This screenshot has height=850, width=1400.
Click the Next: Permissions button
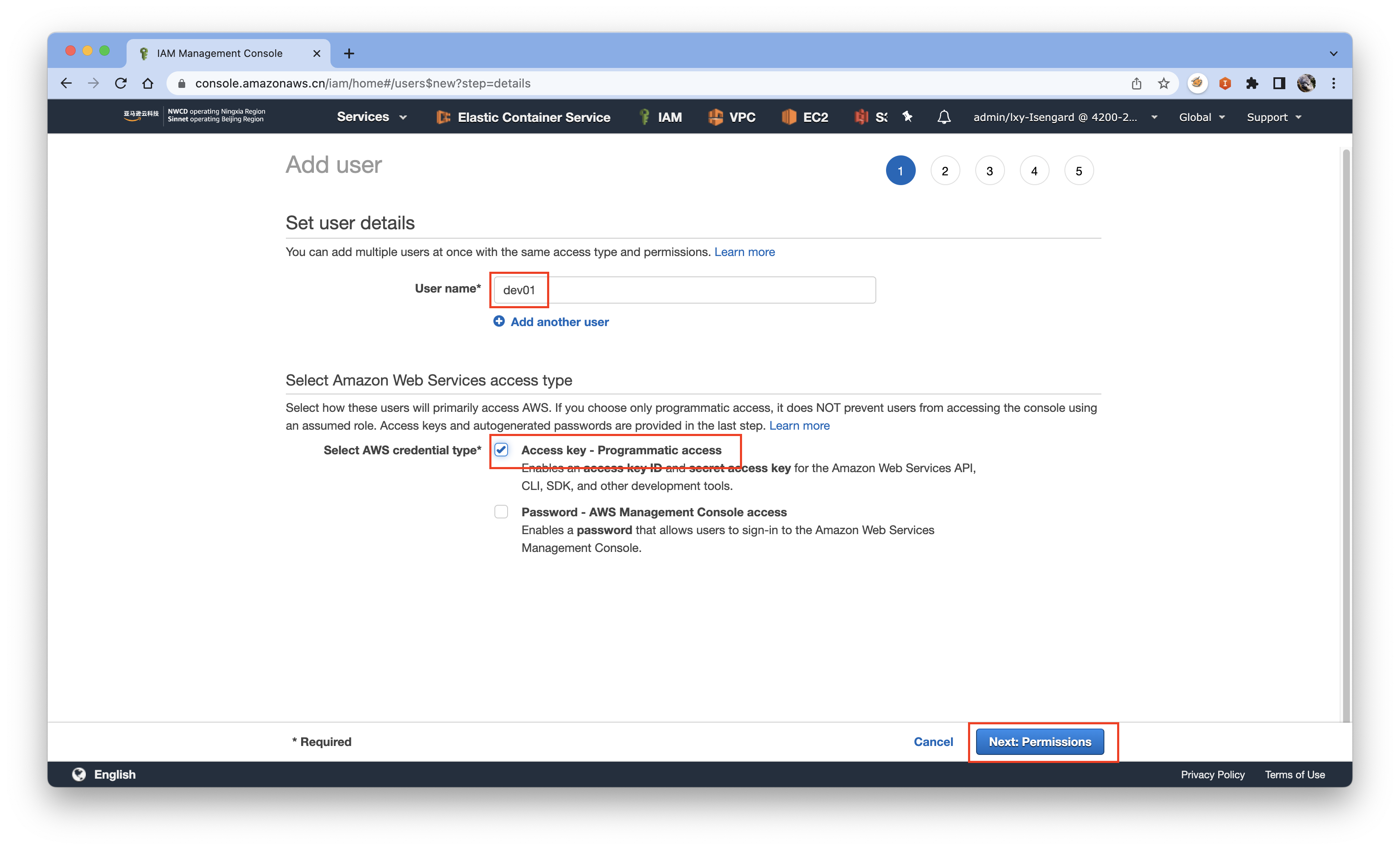tap(1040, 742)
